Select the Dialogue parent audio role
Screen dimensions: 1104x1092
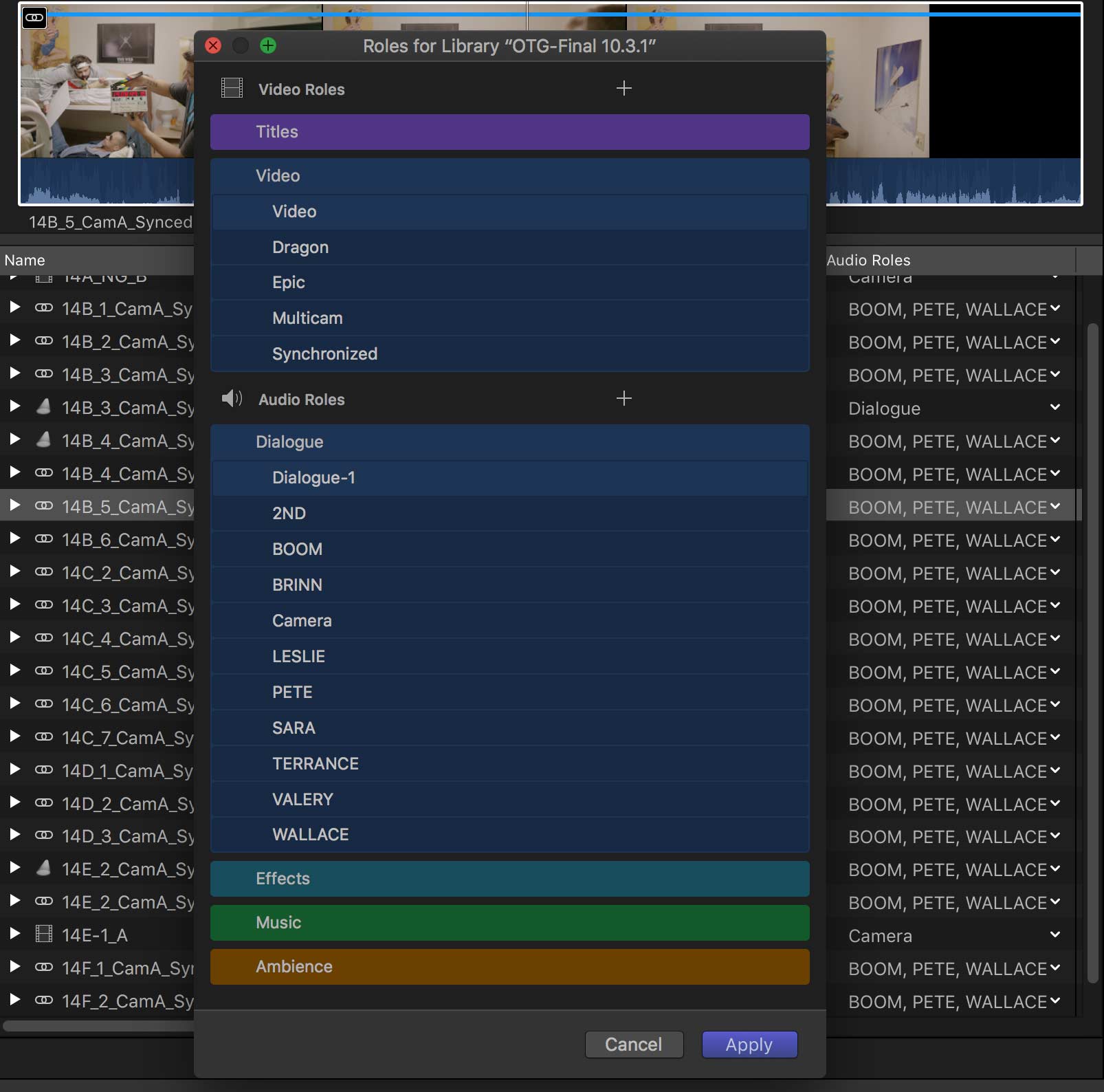pyautogui.click(x=509, y=442)
